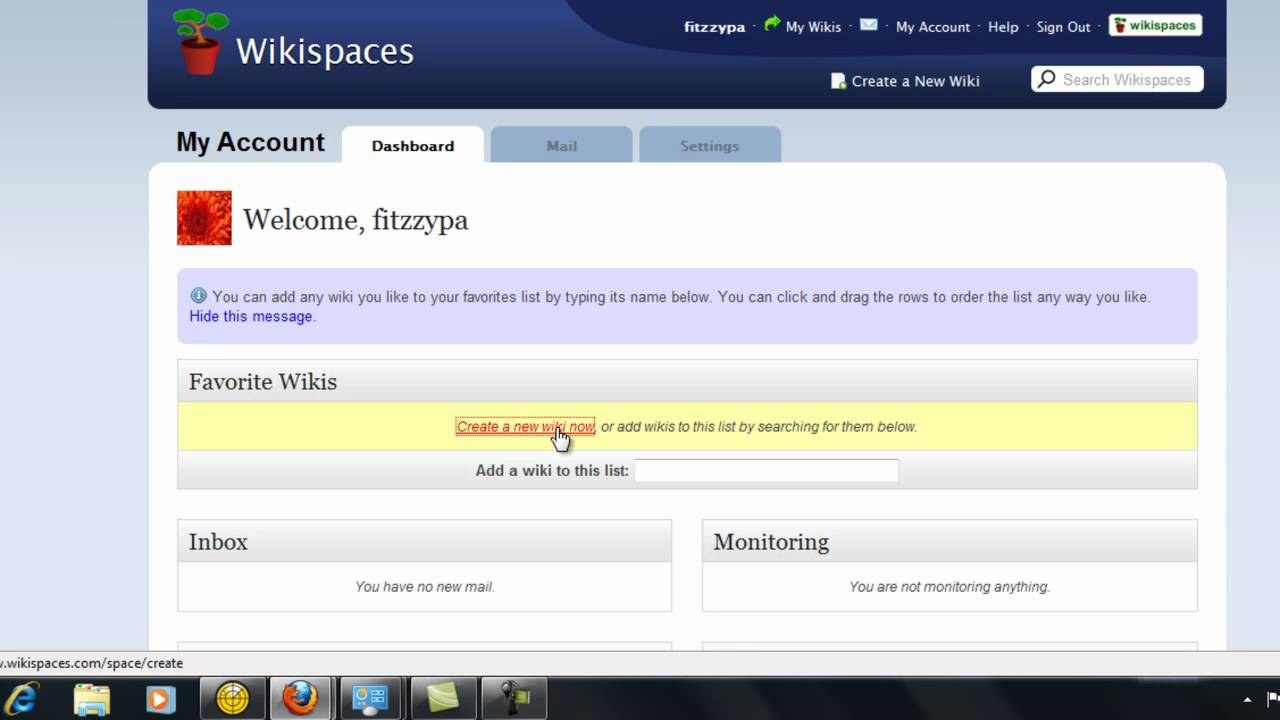Click the green arrow My Wikis icon
This screenshot has width=1280, height=720.
772,23
